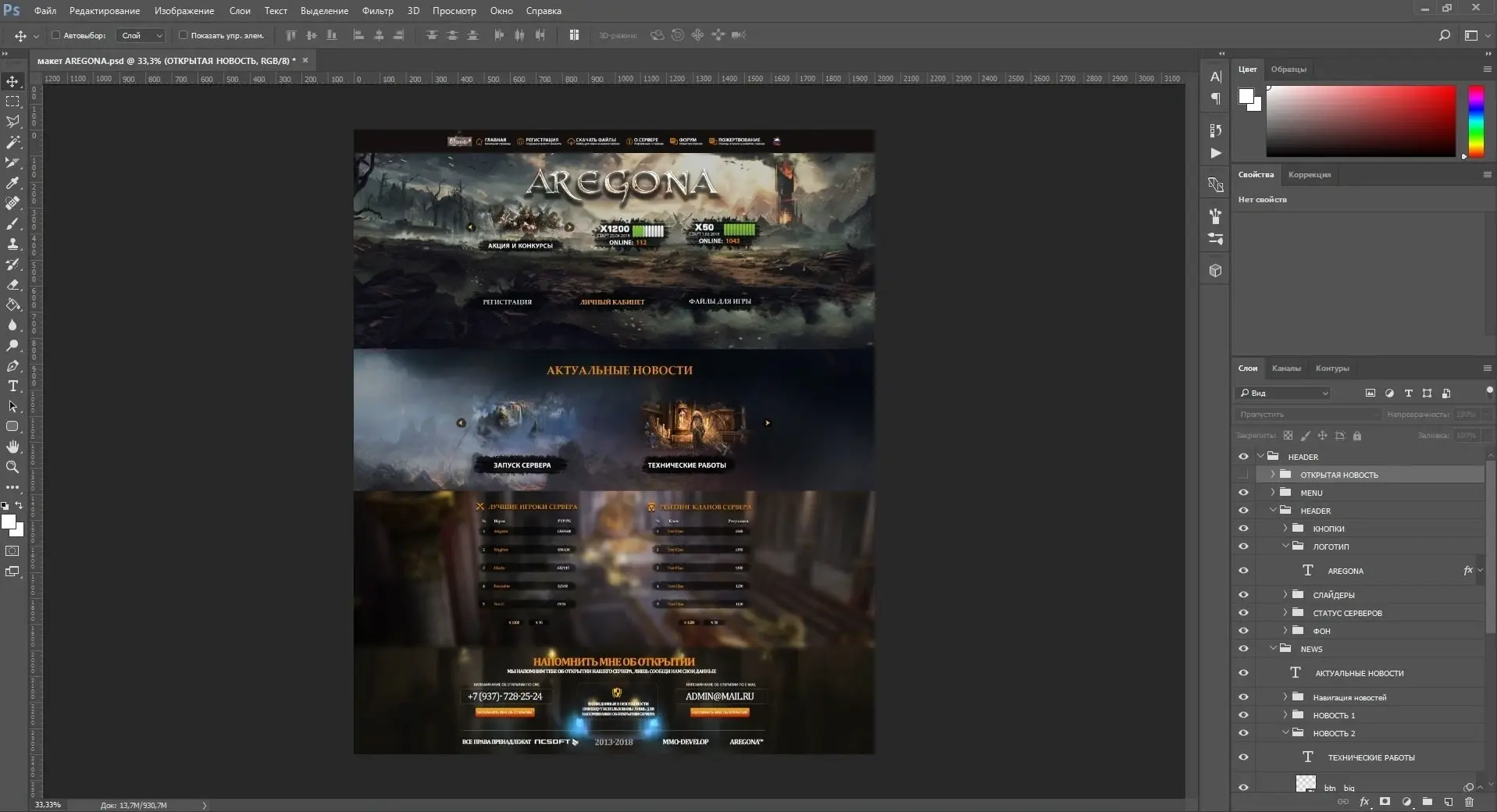Select the Horizontal Type tool
1497x812 pixels.
[x=12, y=386]
